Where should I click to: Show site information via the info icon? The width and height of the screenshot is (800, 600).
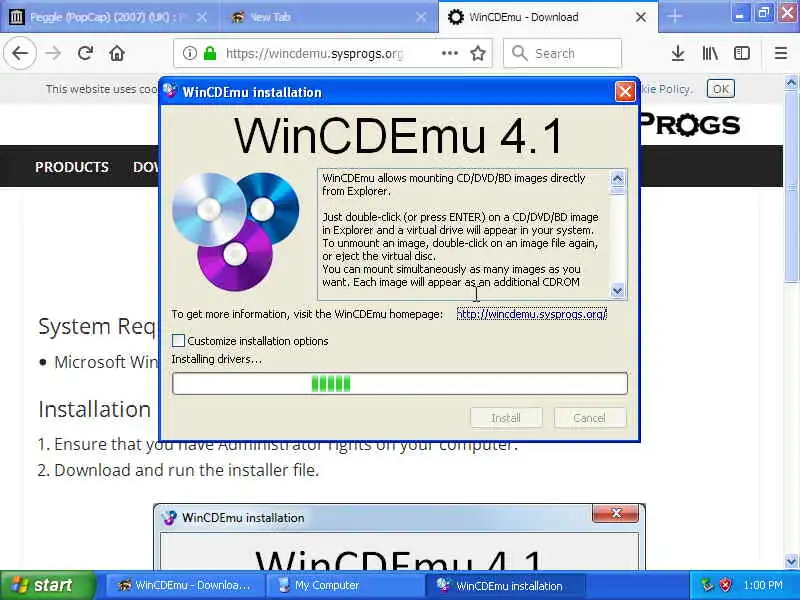(190, 53)
